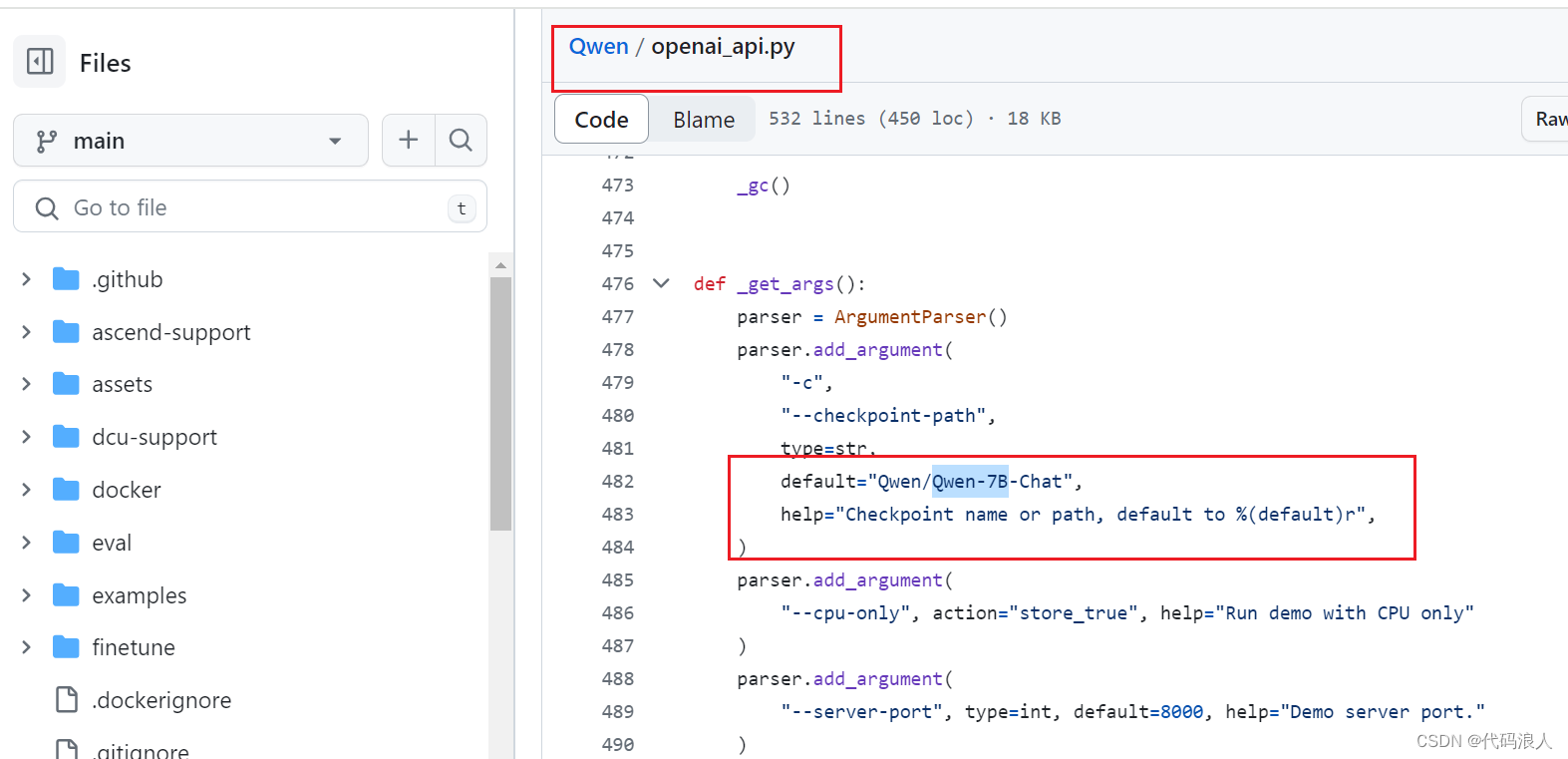Expand the .github folder chevron
This screenshot has width=1568, height=759.
27,279
